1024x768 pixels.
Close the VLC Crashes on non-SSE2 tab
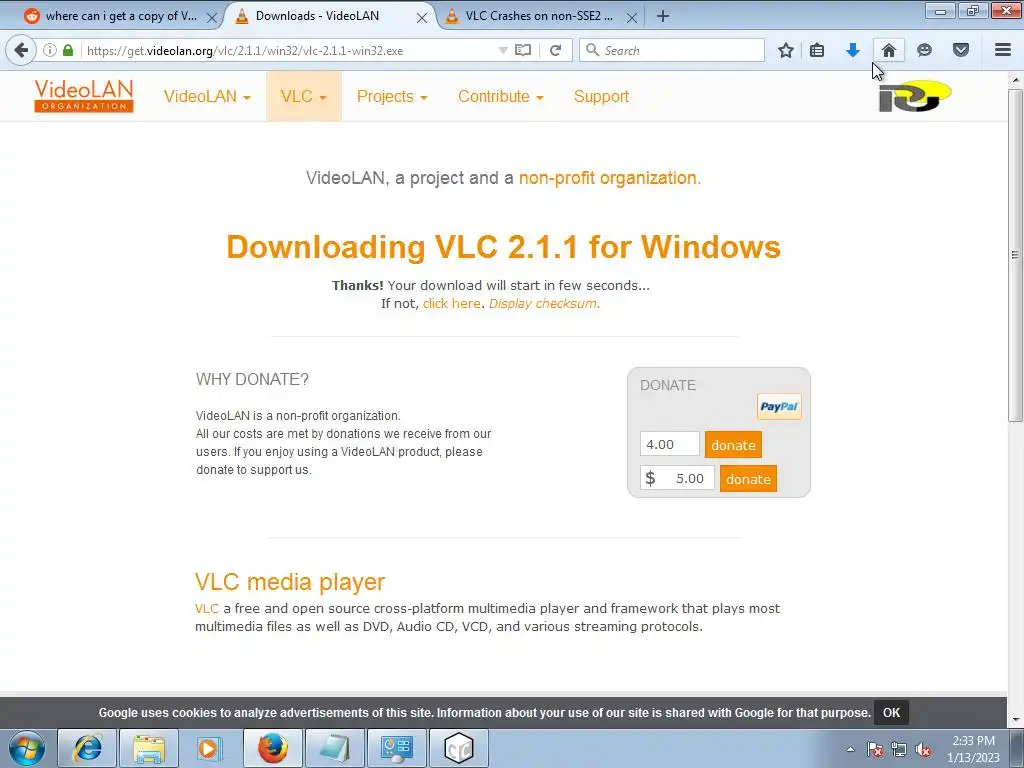[632, 18]
